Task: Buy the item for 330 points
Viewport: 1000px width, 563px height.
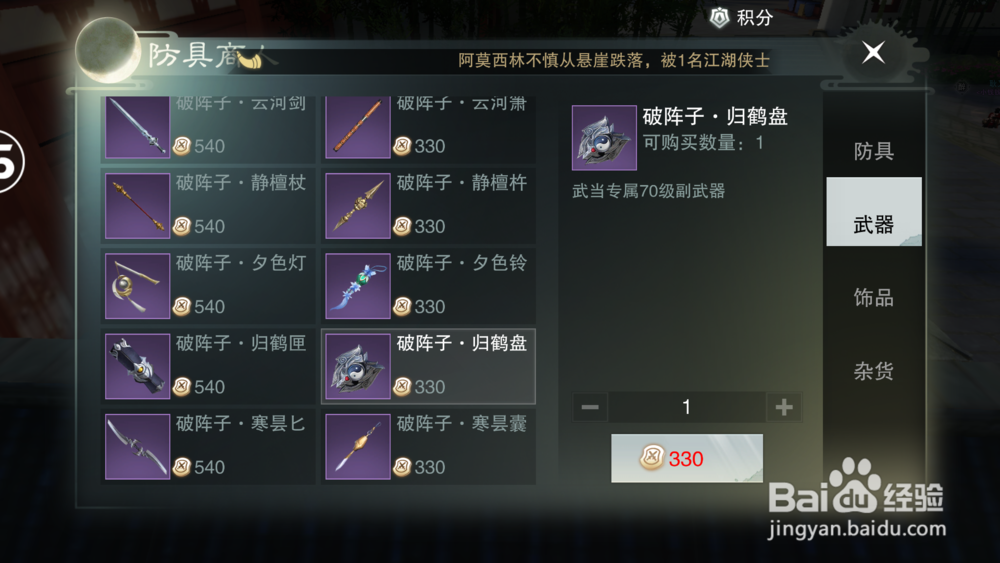Action: [x=687, y=458]
